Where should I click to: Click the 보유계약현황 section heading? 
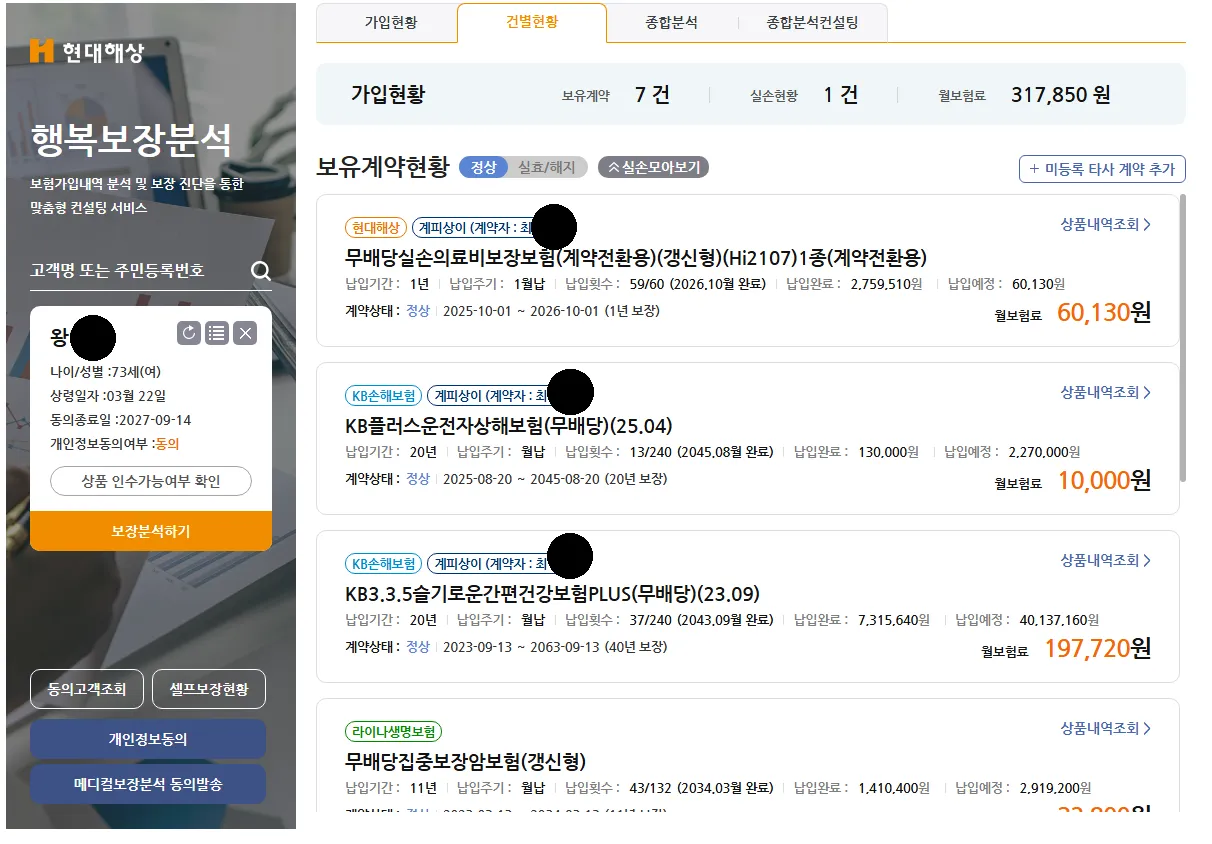(x=383, y=167)
